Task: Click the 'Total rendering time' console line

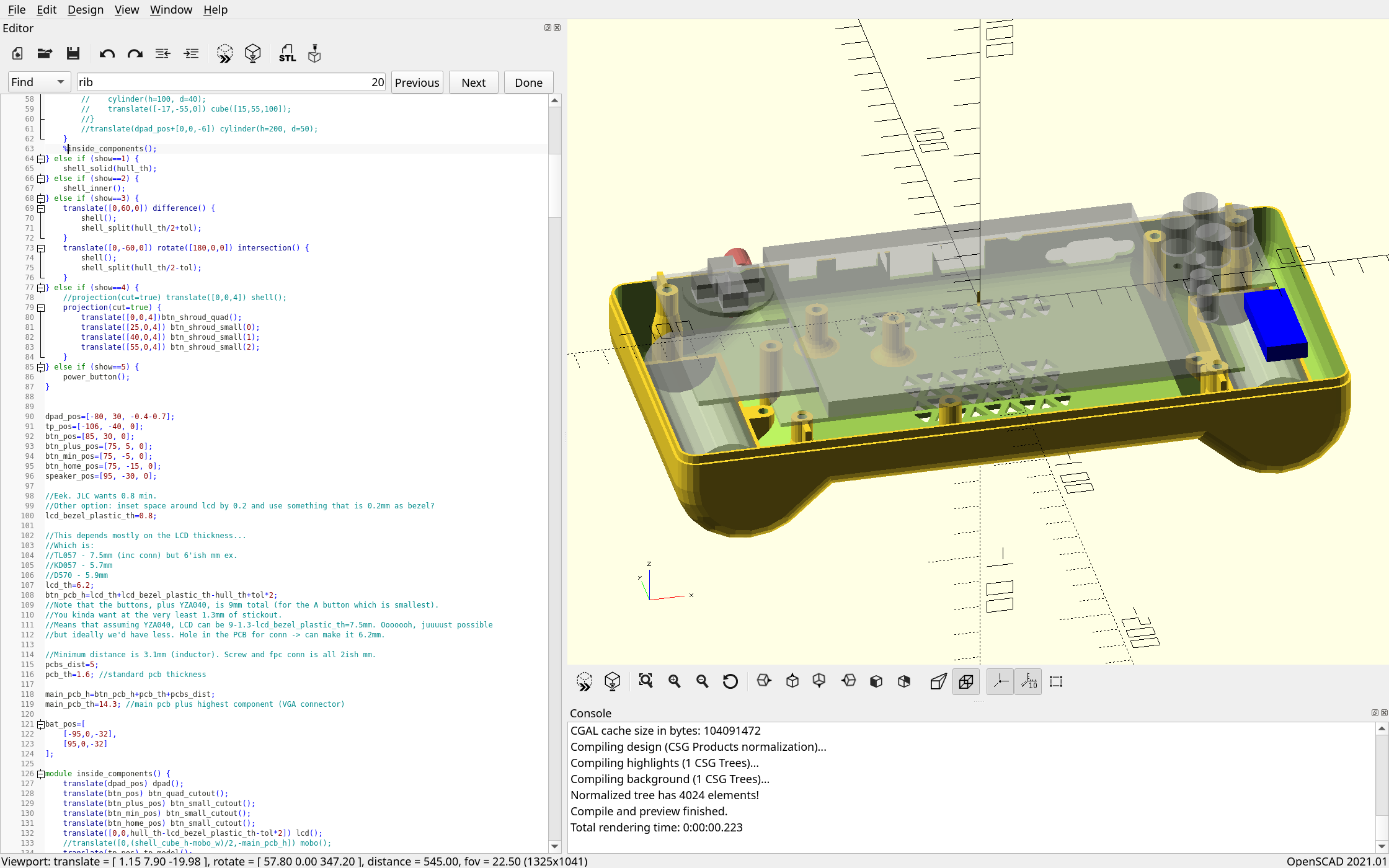Action: click(x=656, y=827)
